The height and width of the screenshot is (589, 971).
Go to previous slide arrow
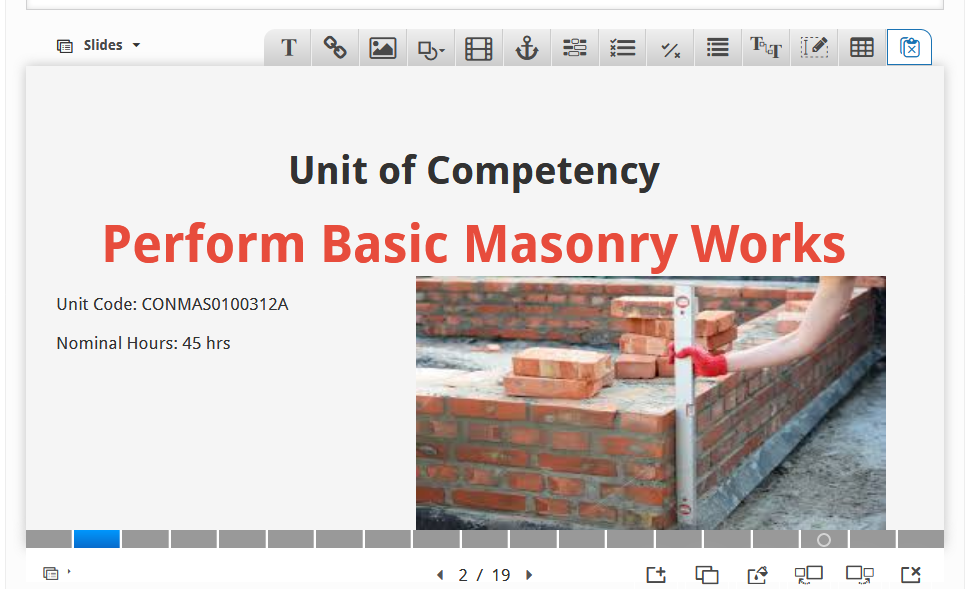coord(440,575)
